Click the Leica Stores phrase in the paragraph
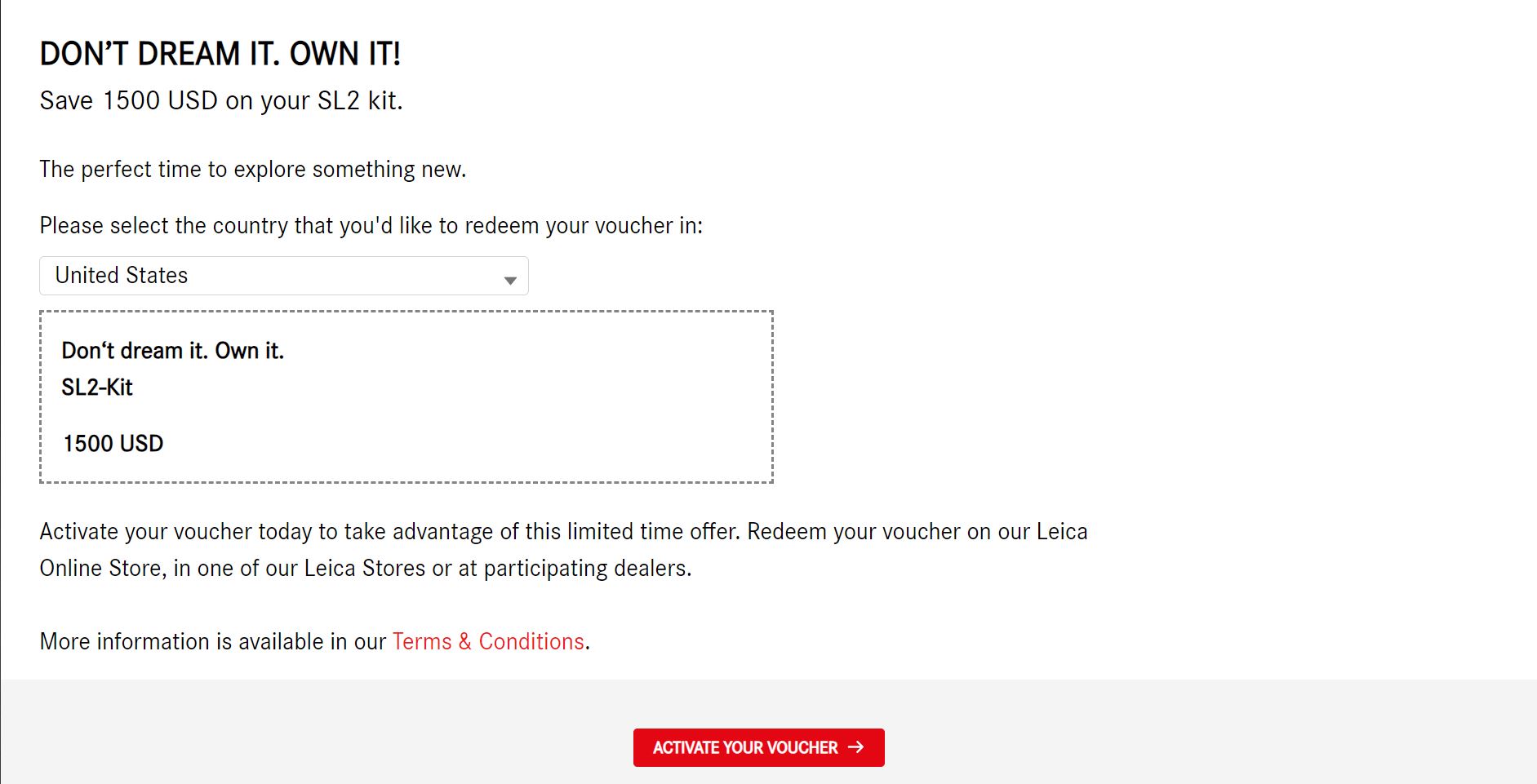Image resolution: width=1537 pixels, height=784 pixels. 365,568
